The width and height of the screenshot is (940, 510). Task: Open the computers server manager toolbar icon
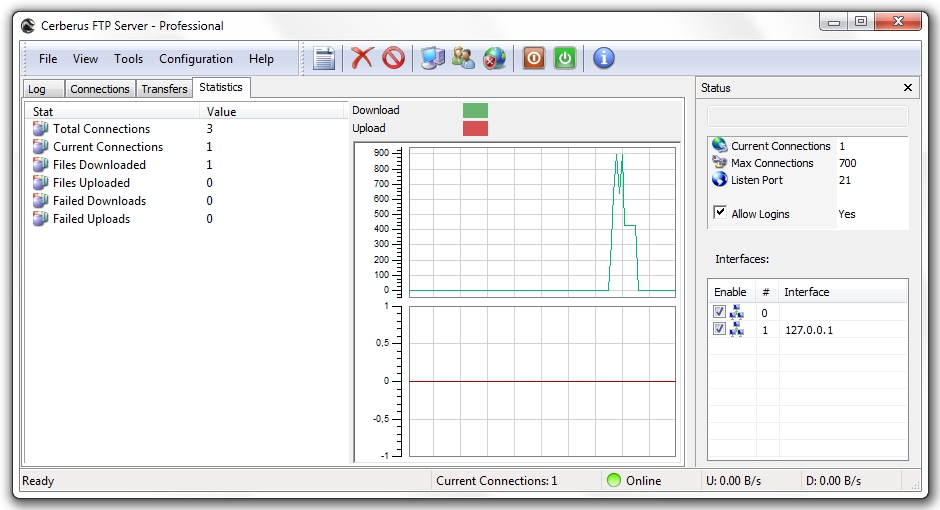click(x=433, y=58)
